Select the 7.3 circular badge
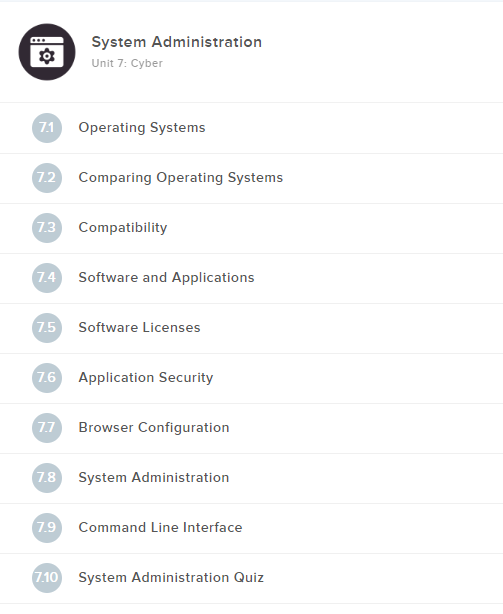 (47, 228)
